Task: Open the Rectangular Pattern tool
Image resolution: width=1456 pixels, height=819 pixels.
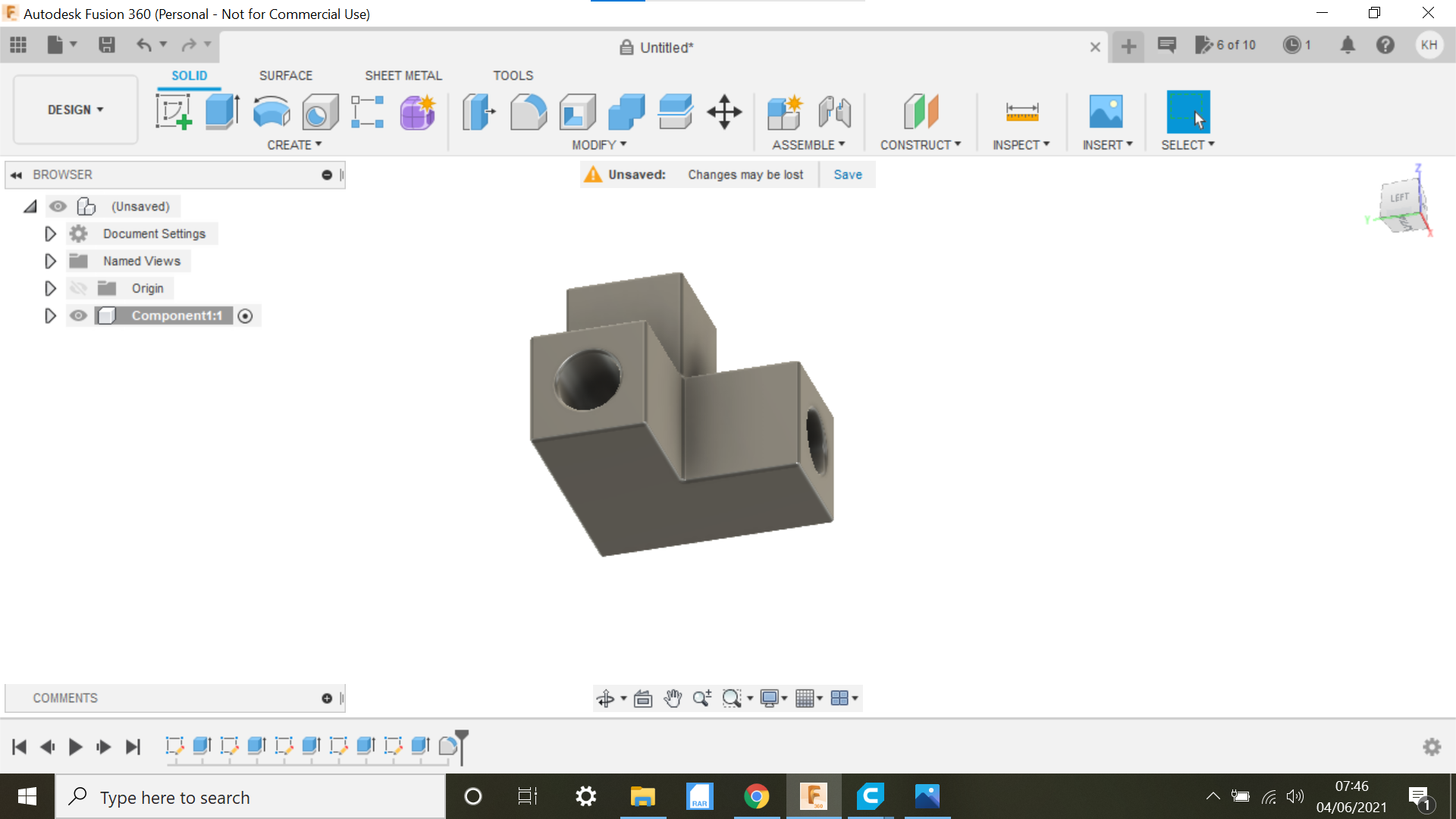Action: (x=368, y=111)
